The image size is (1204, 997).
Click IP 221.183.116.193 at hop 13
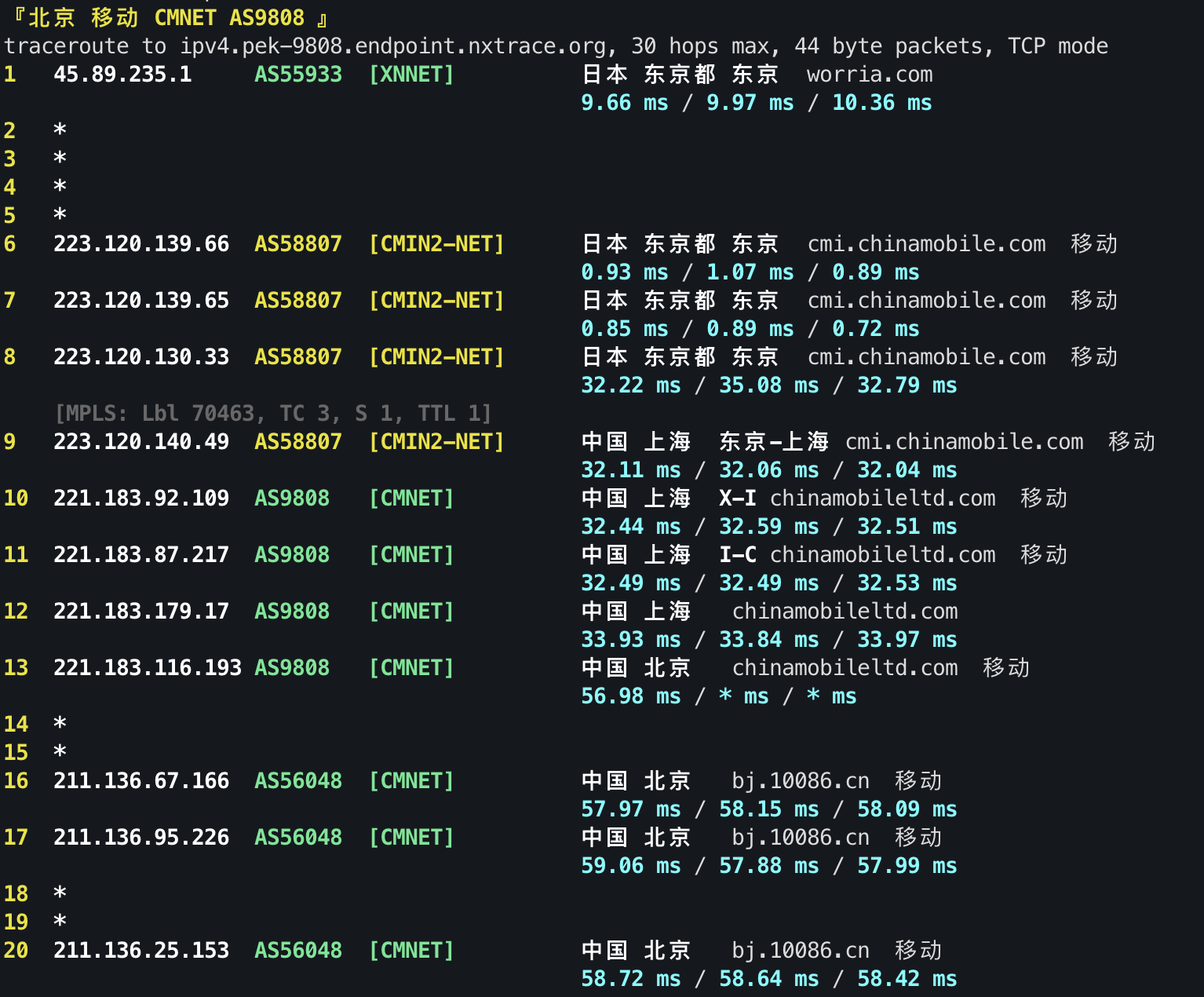(148, 668)
